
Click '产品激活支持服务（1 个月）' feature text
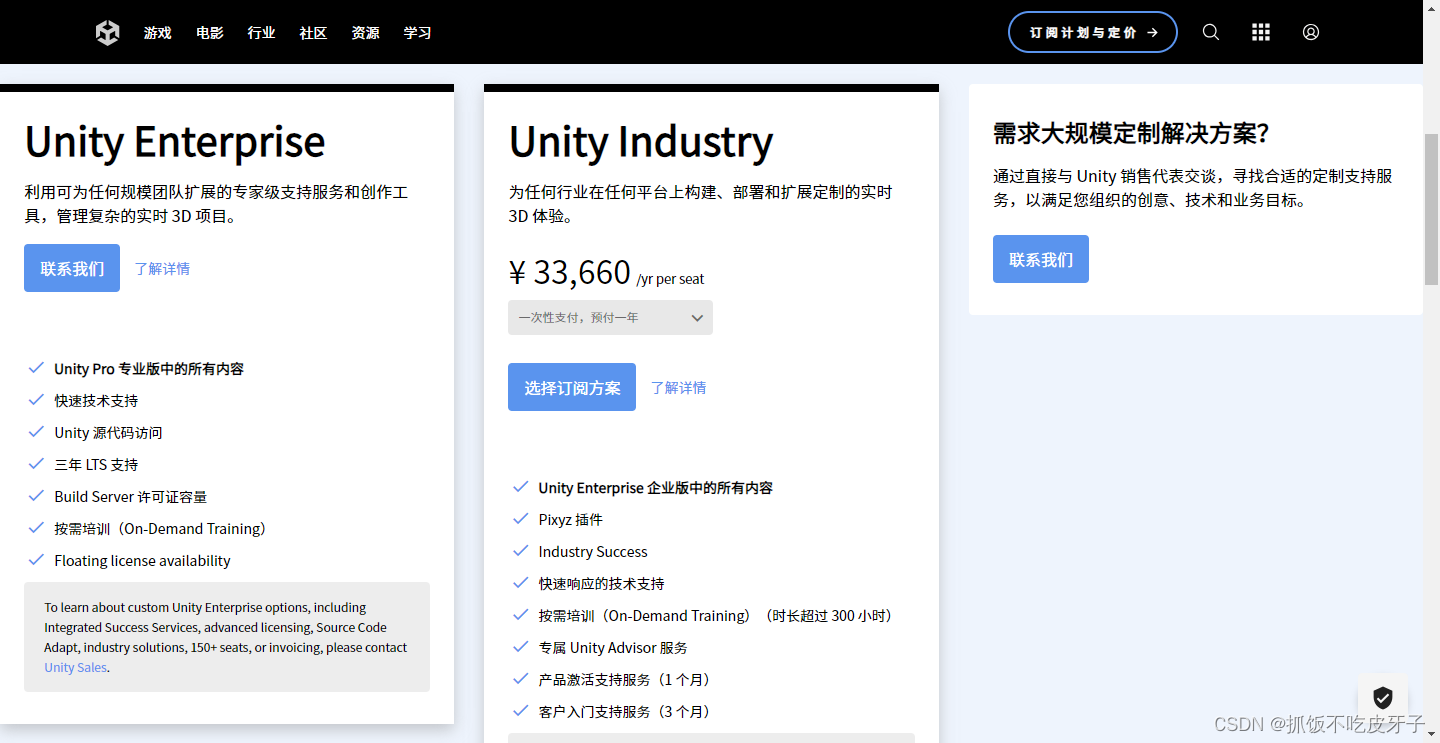[628, 679]
